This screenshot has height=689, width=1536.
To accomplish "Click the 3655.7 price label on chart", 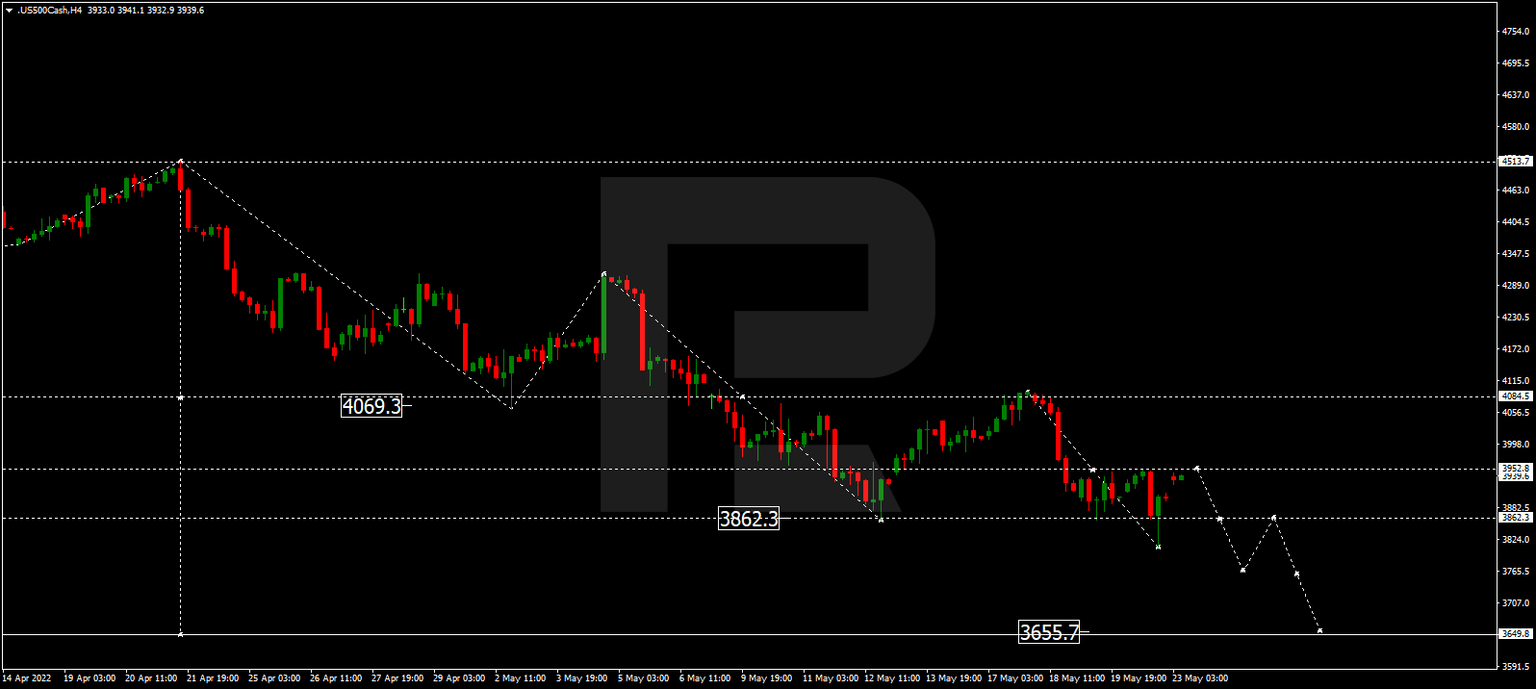I will [x=1048, y=631].
